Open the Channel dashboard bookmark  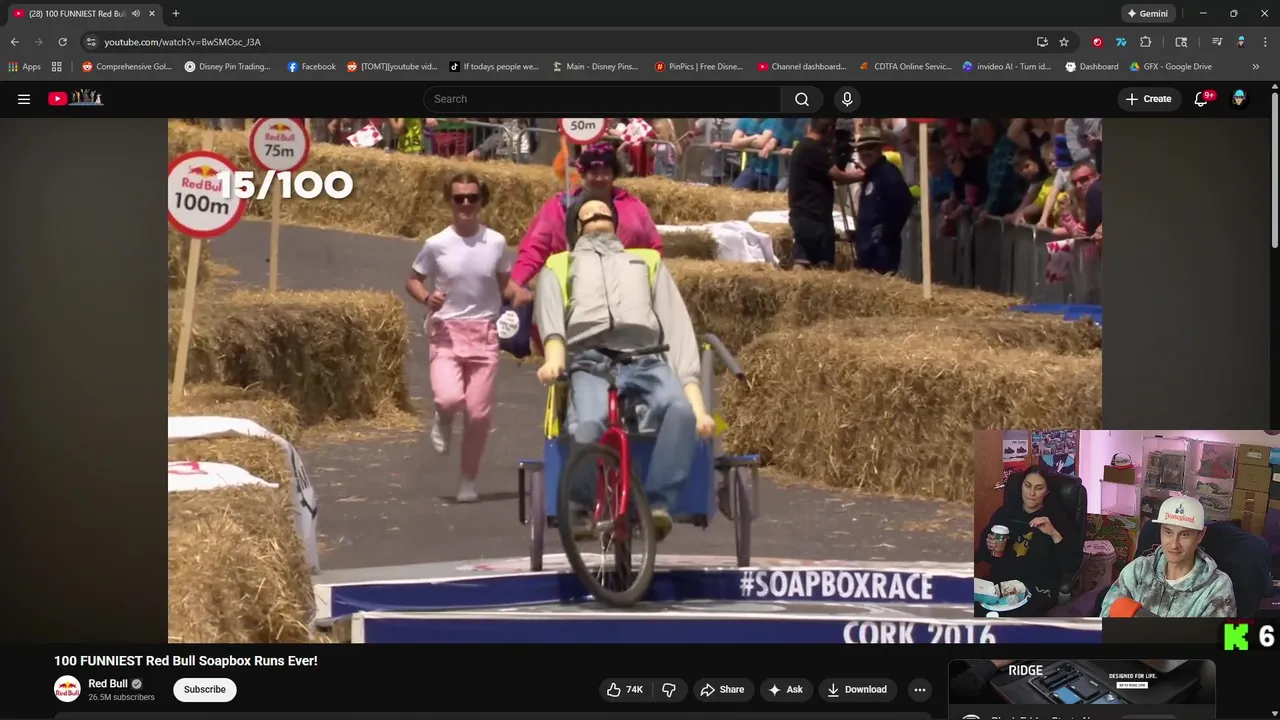pyautogui.click(x=802, y=67)
